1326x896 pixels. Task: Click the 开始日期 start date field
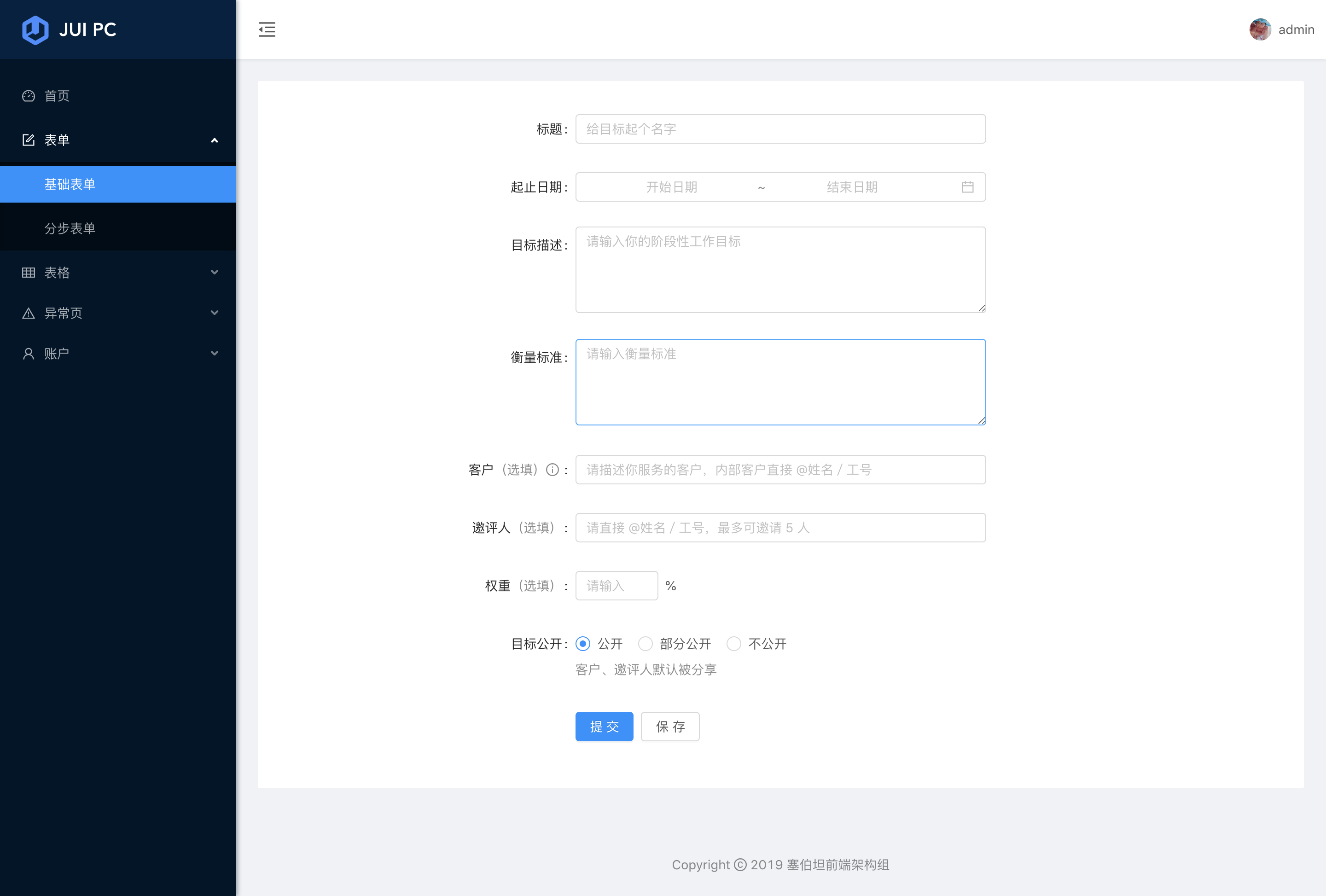672,187
